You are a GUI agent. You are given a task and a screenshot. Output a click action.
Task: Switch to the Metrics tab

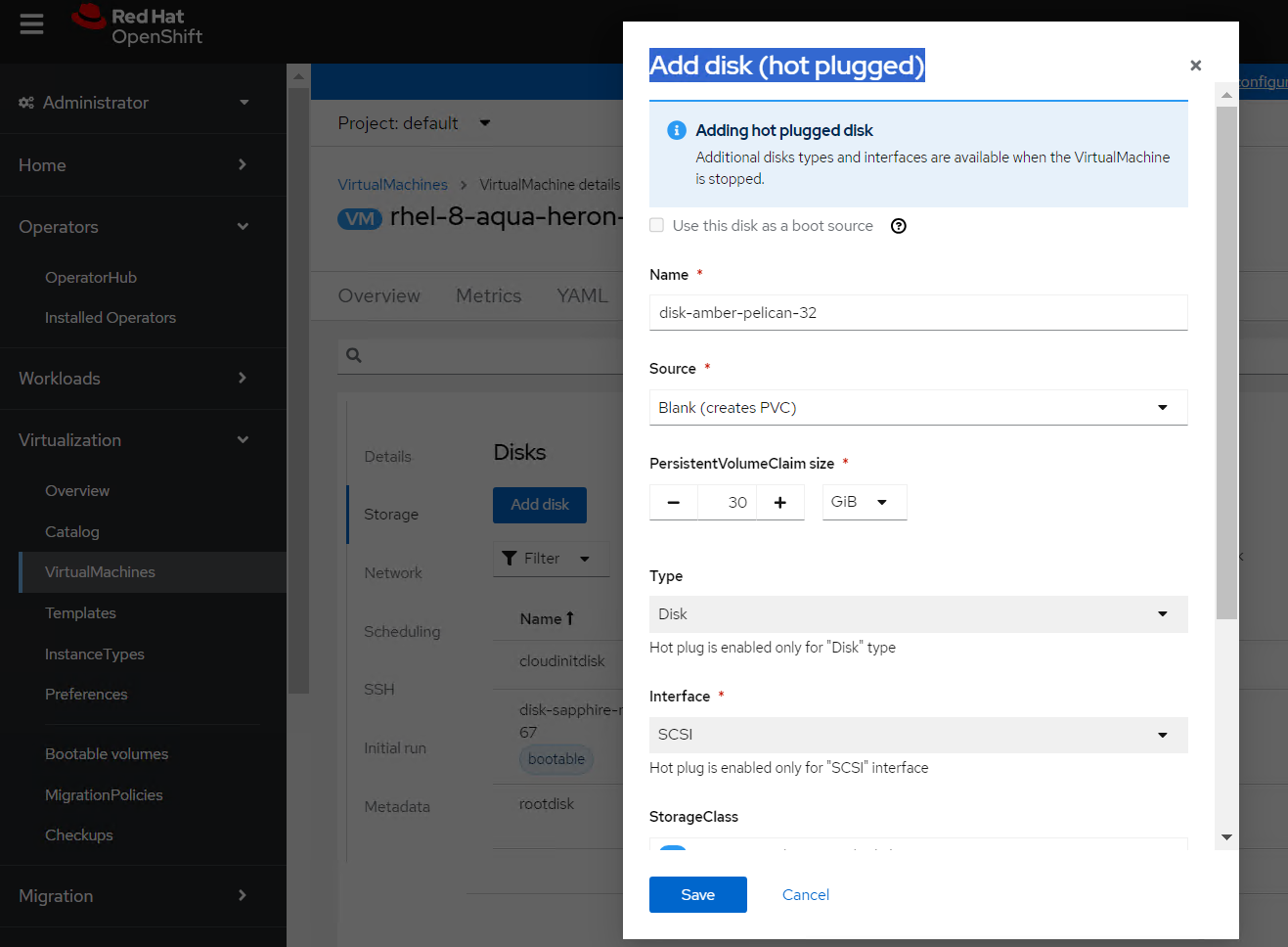[x=488, y=295]
